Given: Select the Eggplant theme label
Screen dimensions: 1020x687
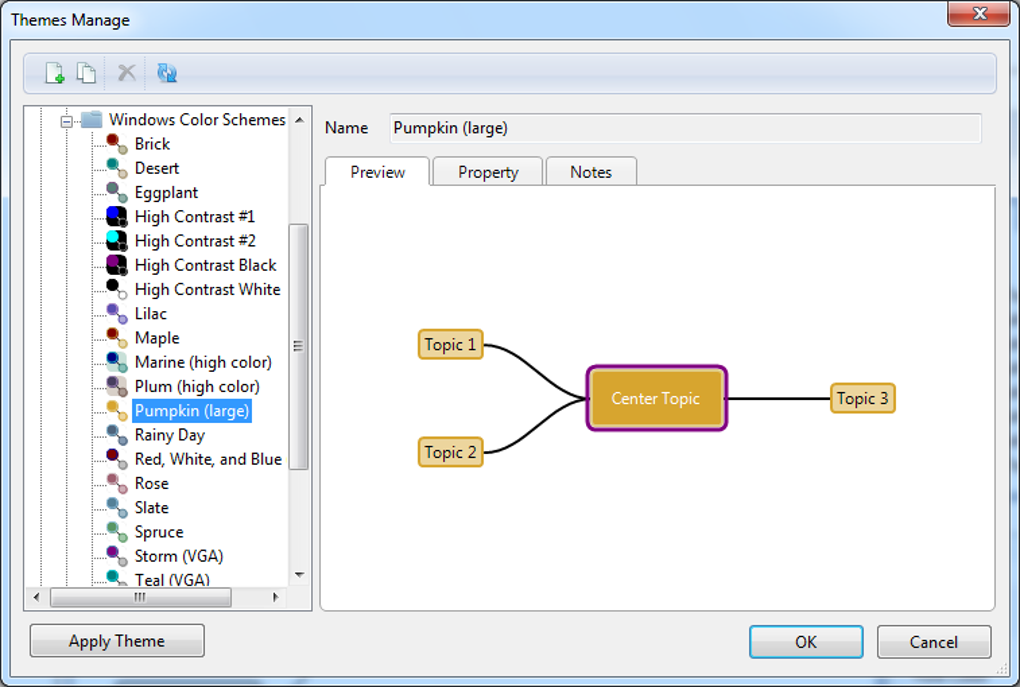Looking at the screenshot, I should (x=167, y=193).
